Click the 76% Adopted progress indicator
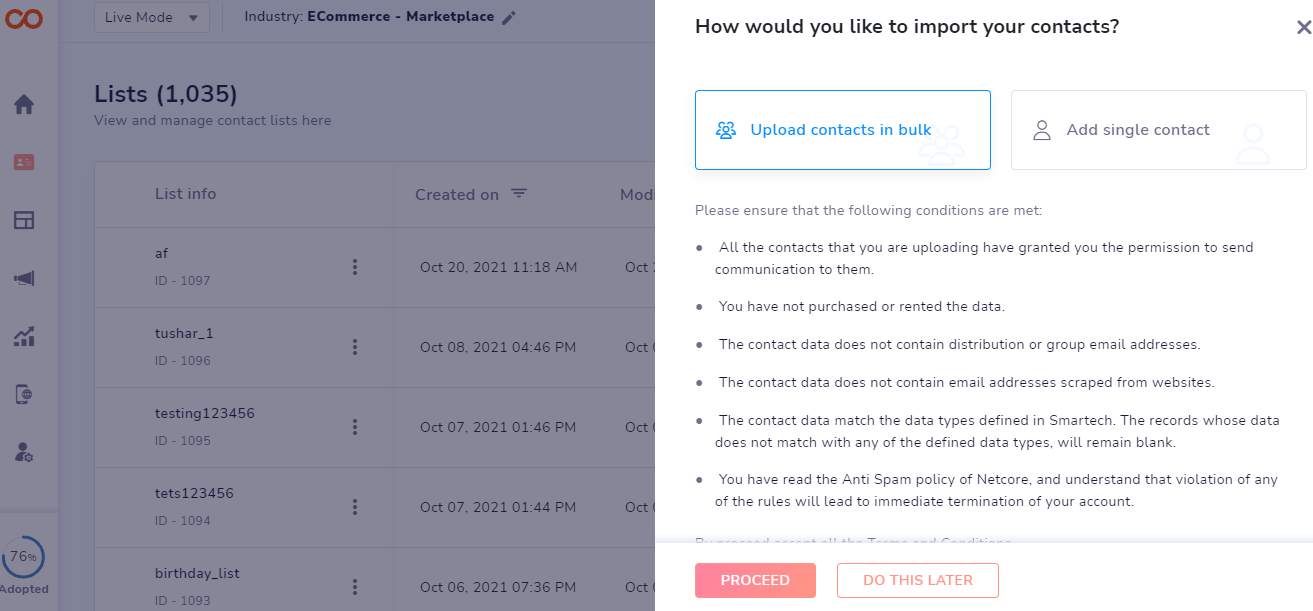 tap(24, 560)
